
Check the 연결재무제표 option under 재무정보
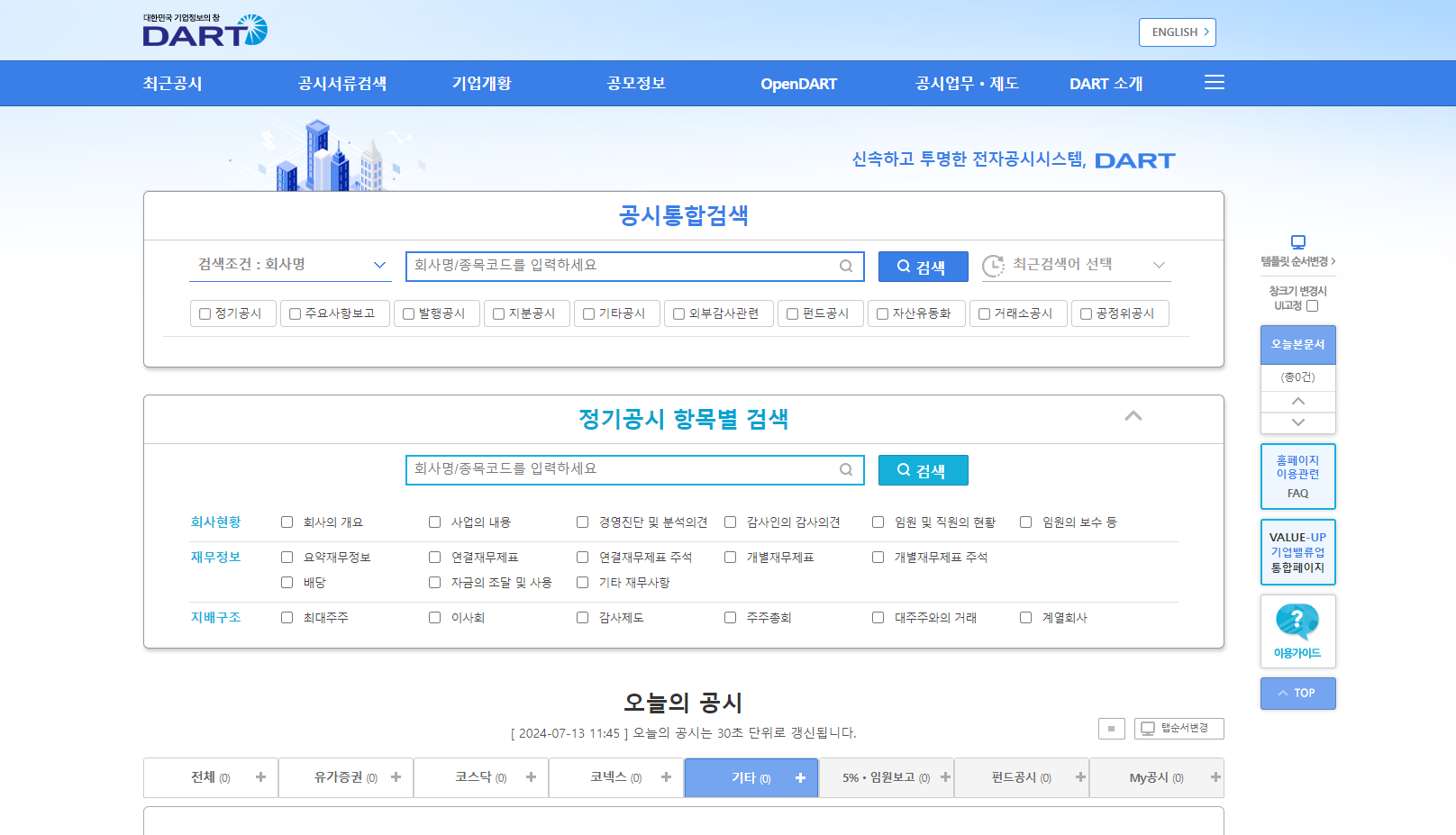click(434, 557)
